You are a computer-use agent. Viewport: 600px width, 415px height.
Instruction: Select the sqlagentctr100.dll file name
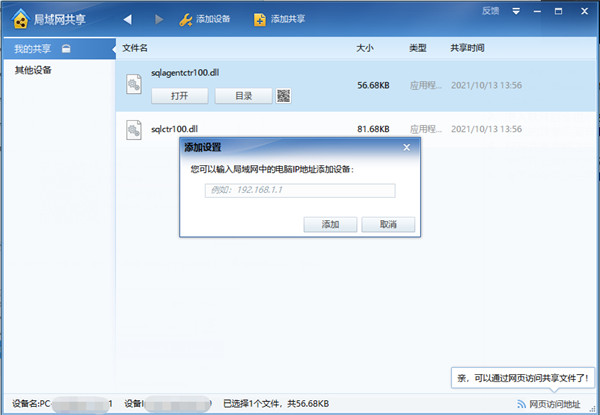[x=185, y=73]
